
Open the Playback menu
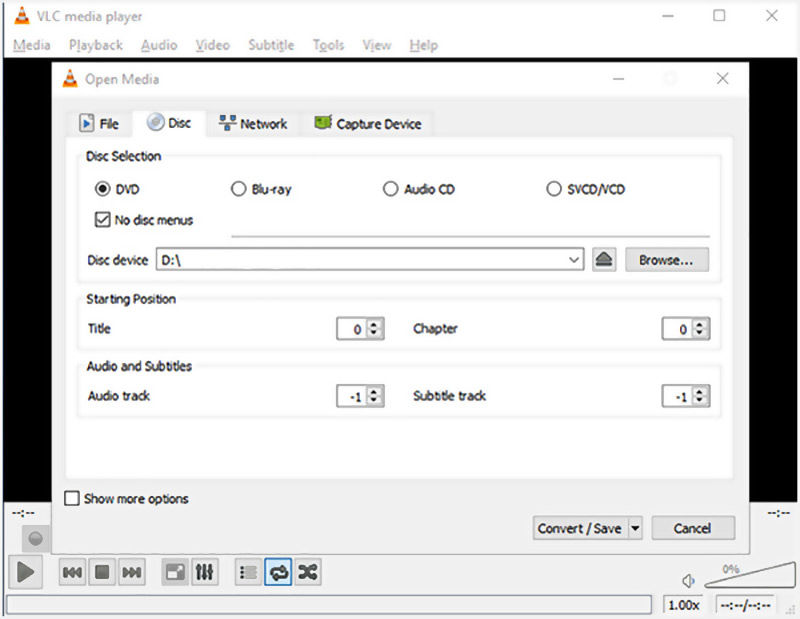(96, 45)
